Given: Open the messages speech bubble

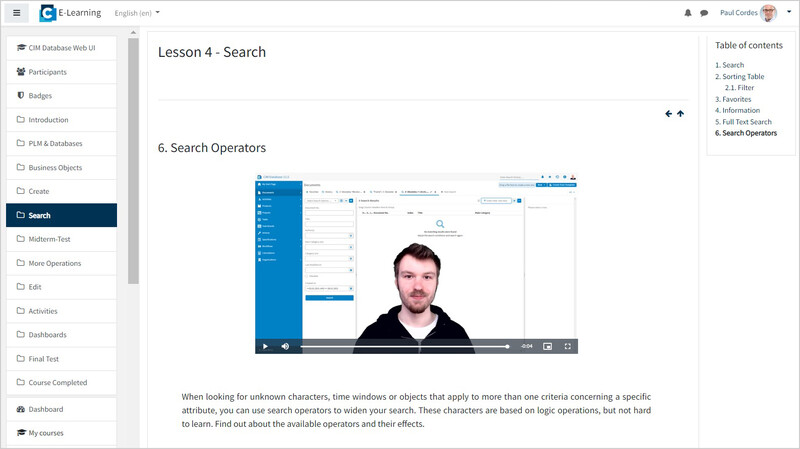Looking at the screenshot, I should tap(704, 13).
